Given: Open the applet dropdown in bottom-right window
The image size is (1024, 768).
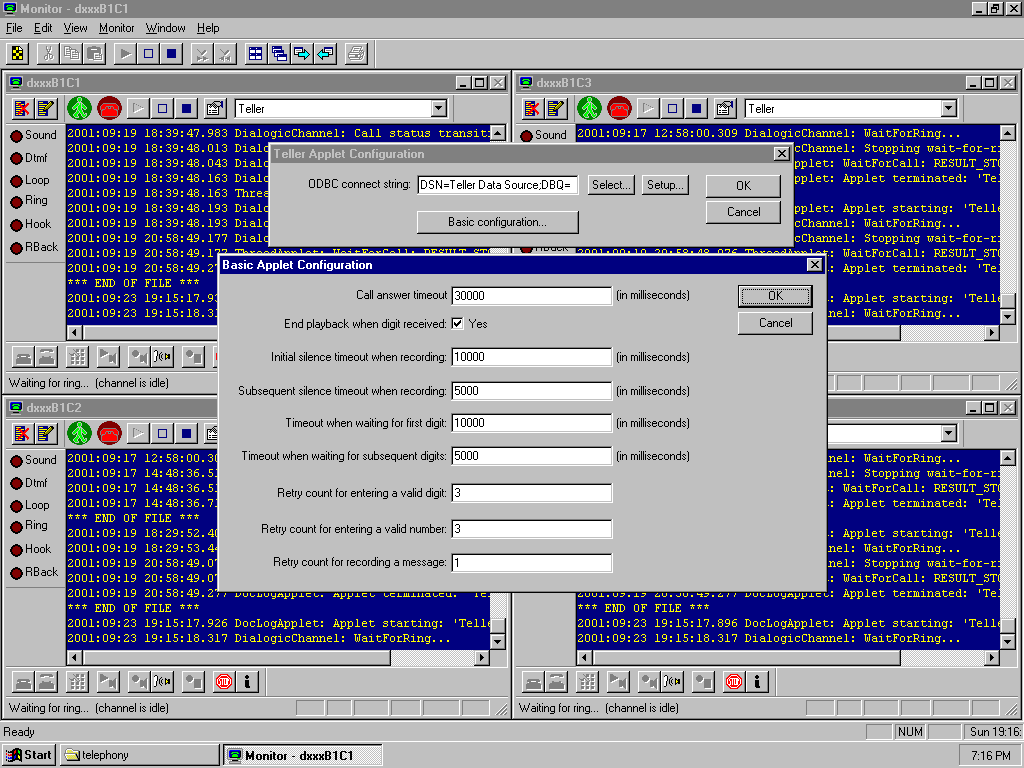Looking at the screenshot, I should click(948, 433).
